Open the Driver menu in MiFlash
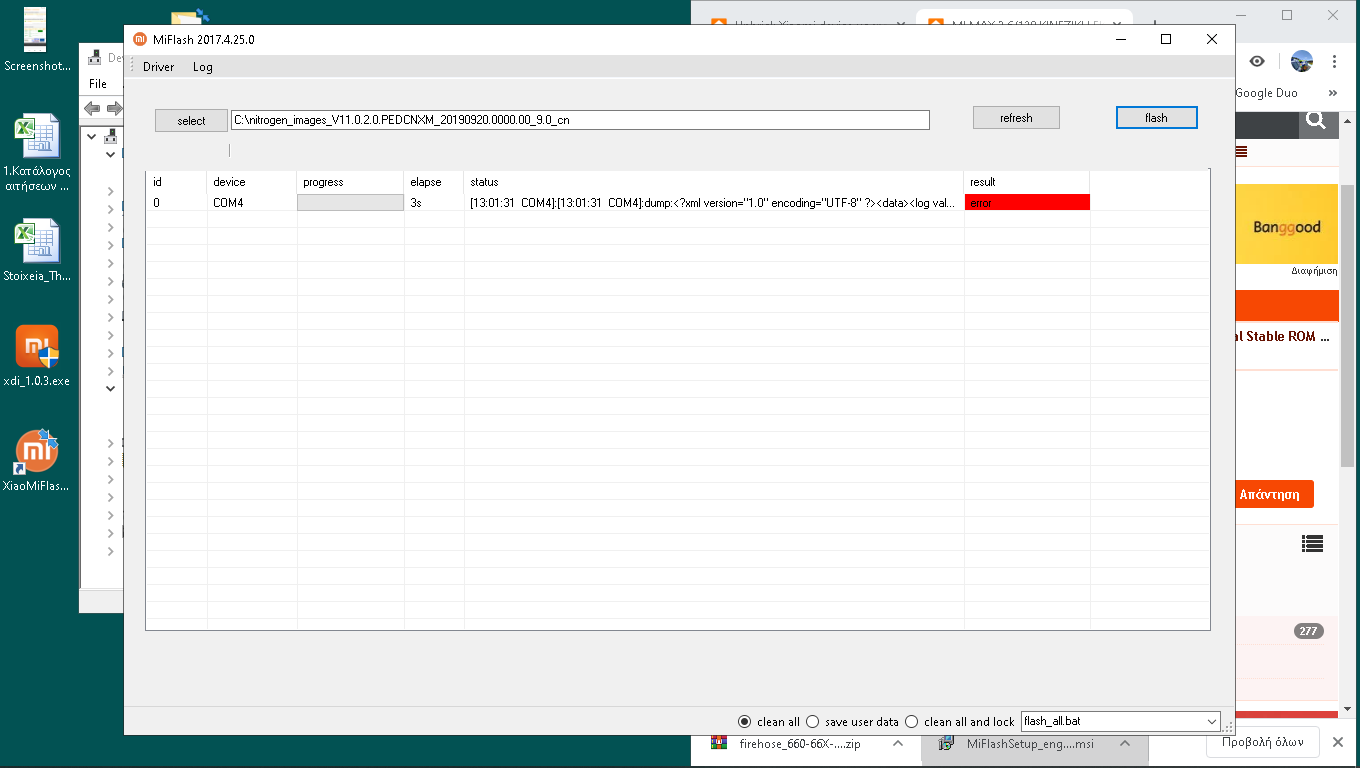 tap(158, 67)
